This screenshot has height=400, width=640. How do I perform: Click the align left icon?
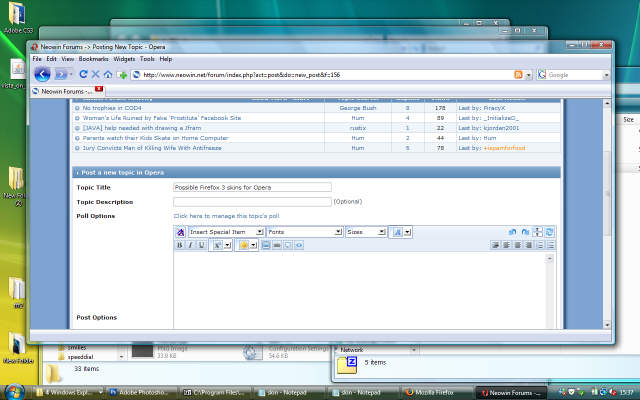click(x=507, y=245)
